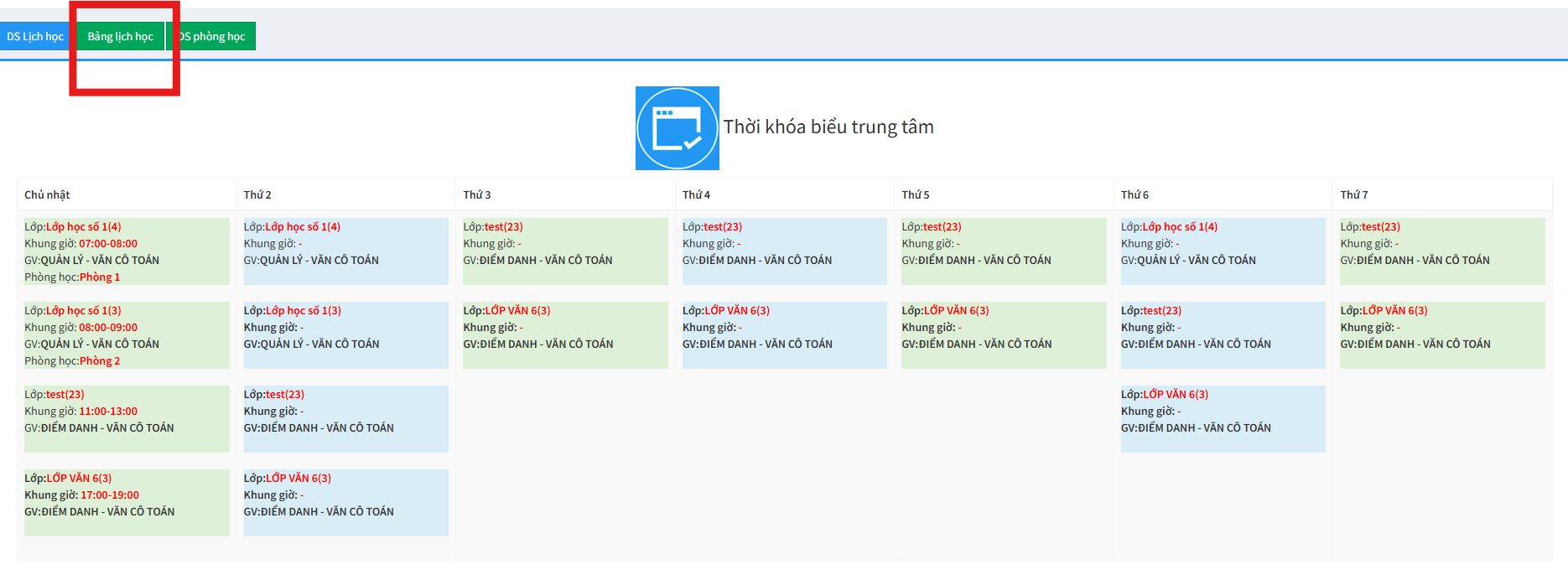The height and width of the screenshot is (580, 1568).
Task: Select the Thứ 4 column header
Action: [x=696, y=194]
